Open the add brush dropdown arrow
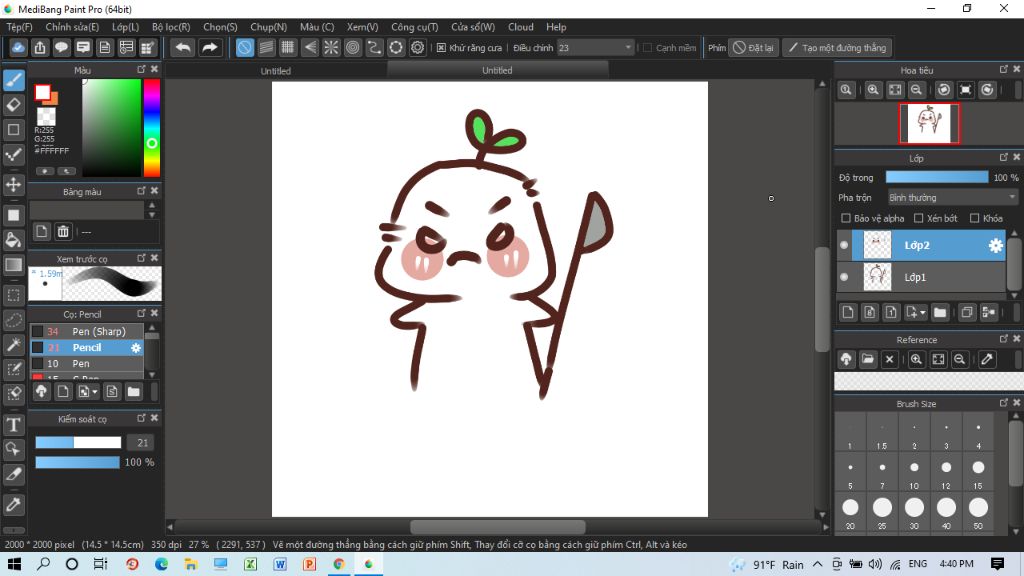This screenshot has height=576, width=1024. 95,392
